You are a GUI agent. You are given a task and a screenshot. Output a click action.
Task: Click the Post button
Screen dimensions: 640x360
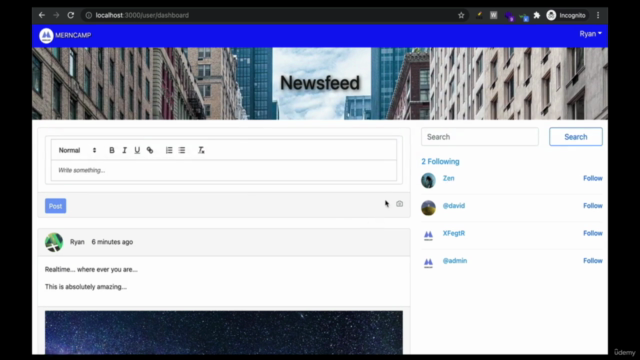56,206
